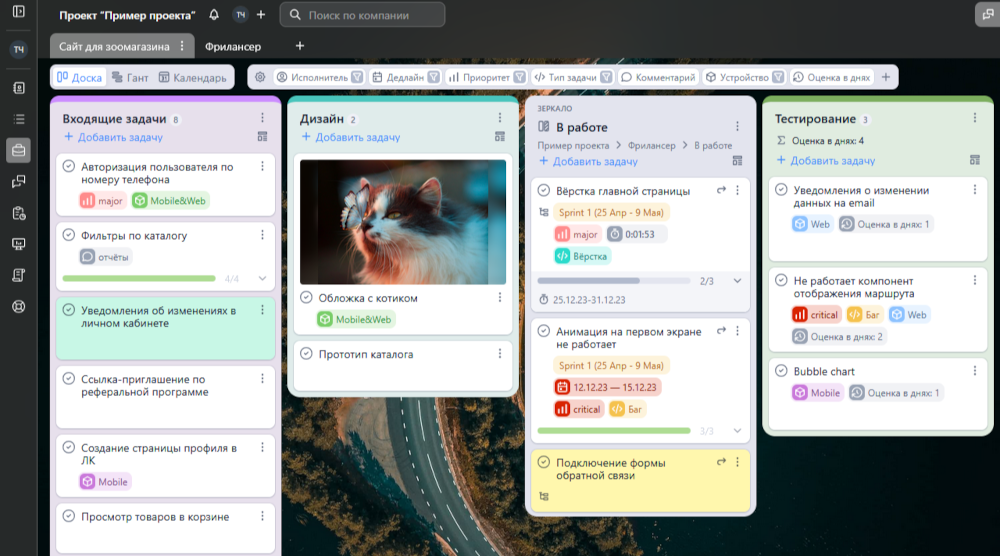Click the plus icon beside the ТЧ avatar
The width and height of the screenshot is (1000, 556).
tap(261, 15)
